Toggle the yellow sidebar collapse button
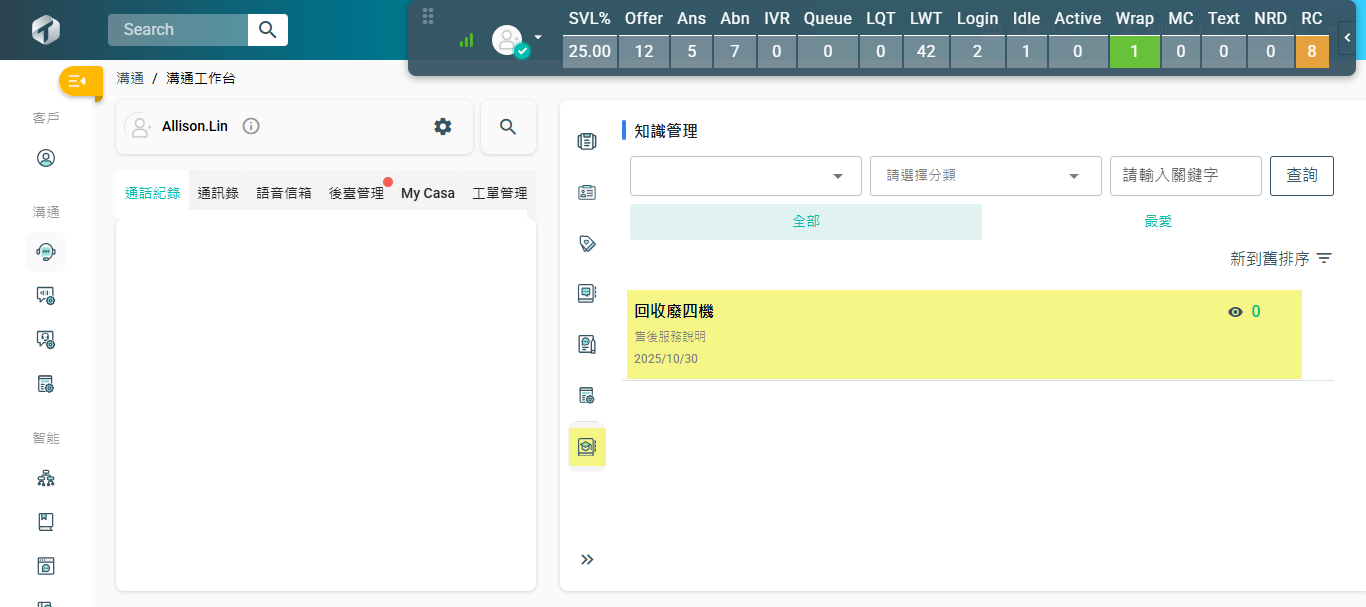 [80, 81]
